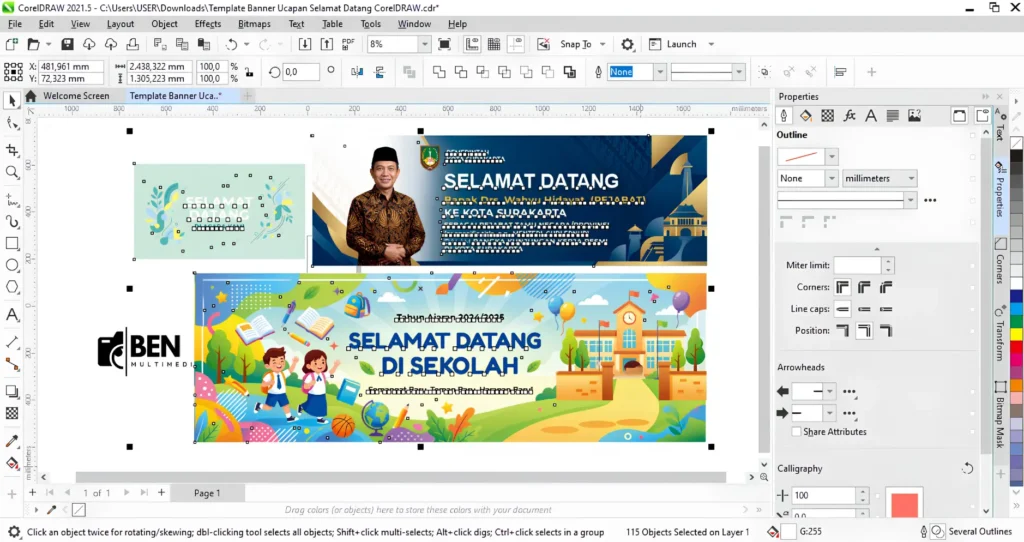Click the New document icon

click(x=11, y=44)
